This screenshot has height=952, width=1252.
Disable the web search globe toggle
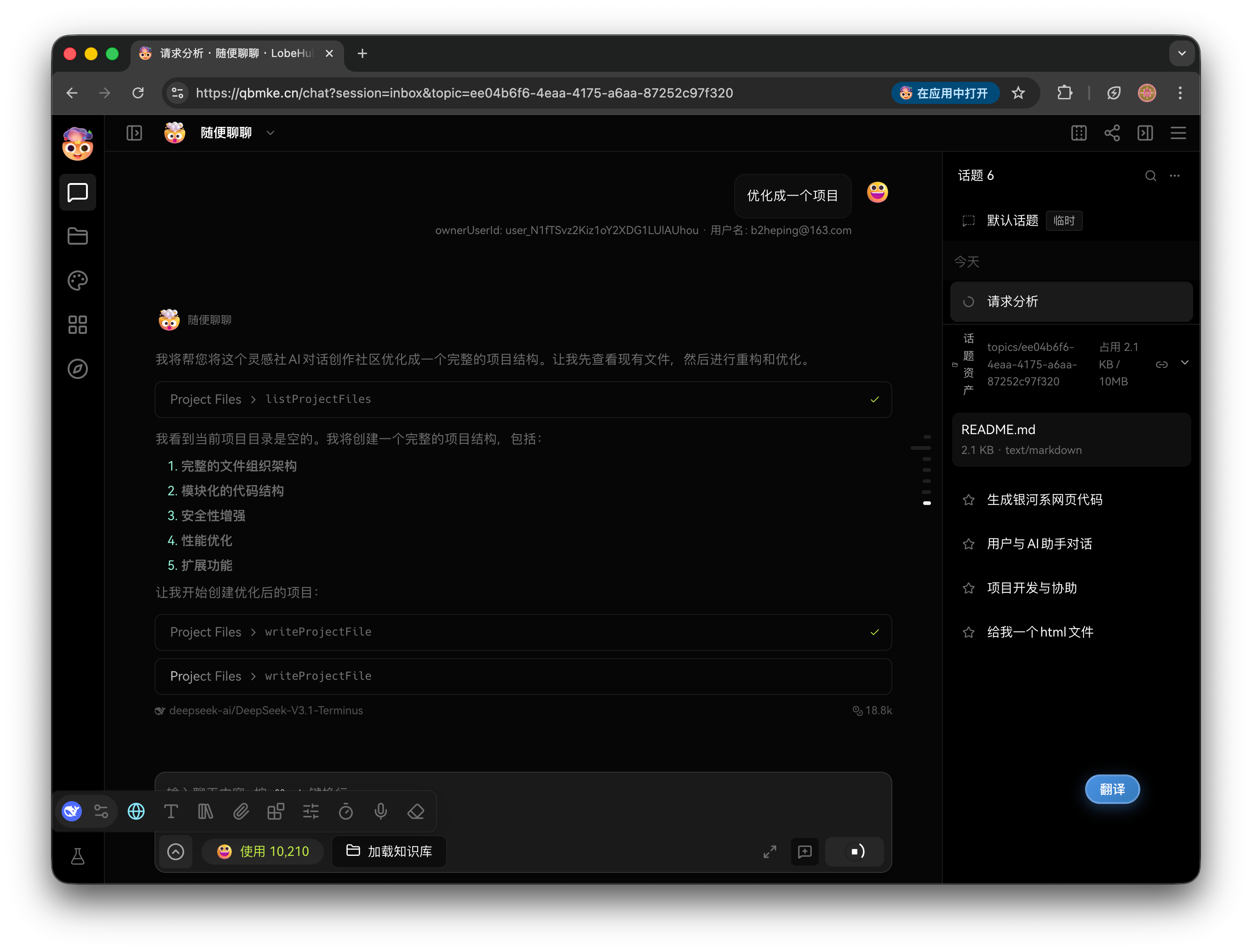click(x=136, y=811)
